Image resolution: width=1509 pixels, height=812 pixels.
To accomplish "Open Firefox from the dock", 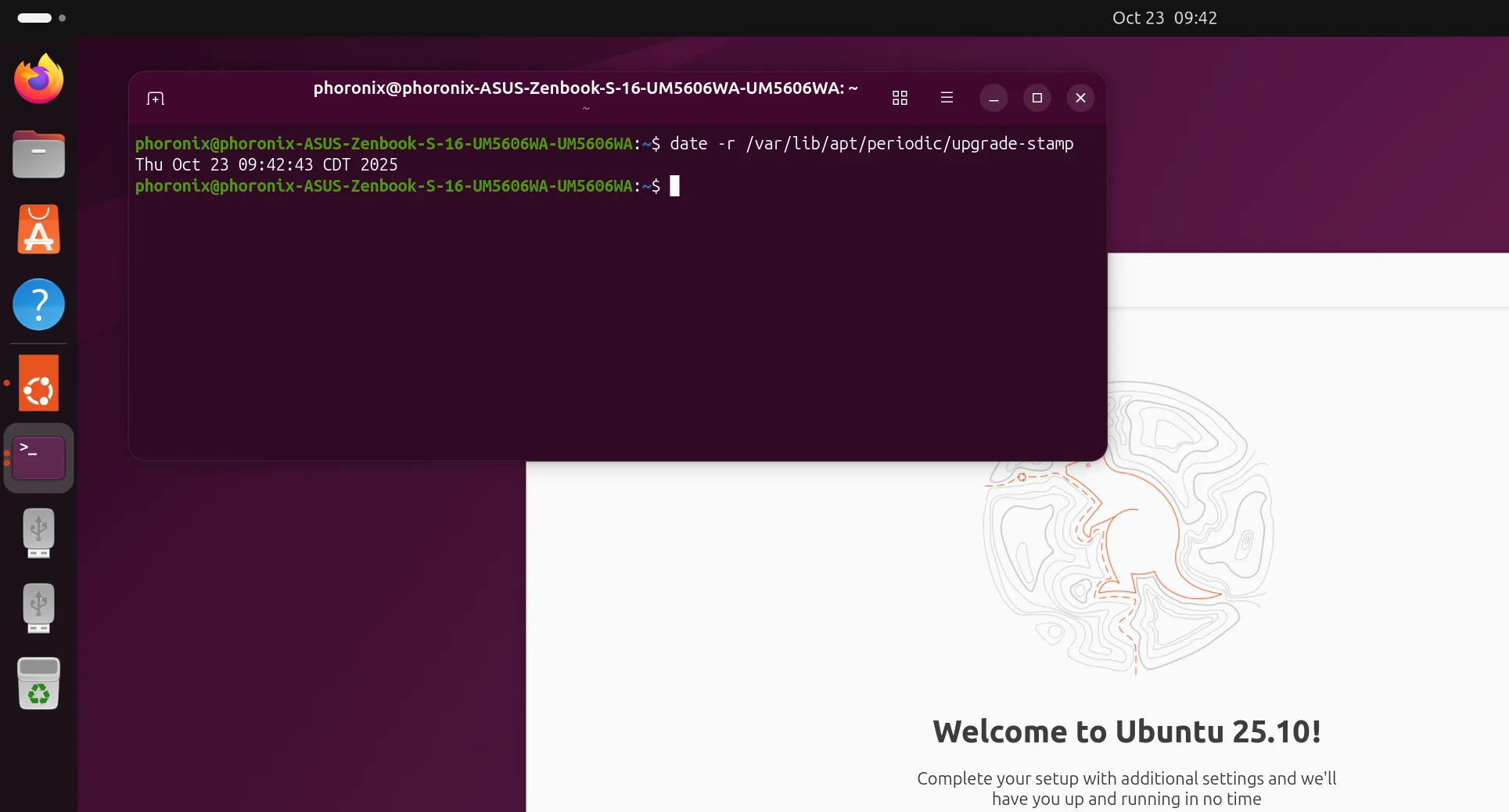I will click(x=38, y=79).
